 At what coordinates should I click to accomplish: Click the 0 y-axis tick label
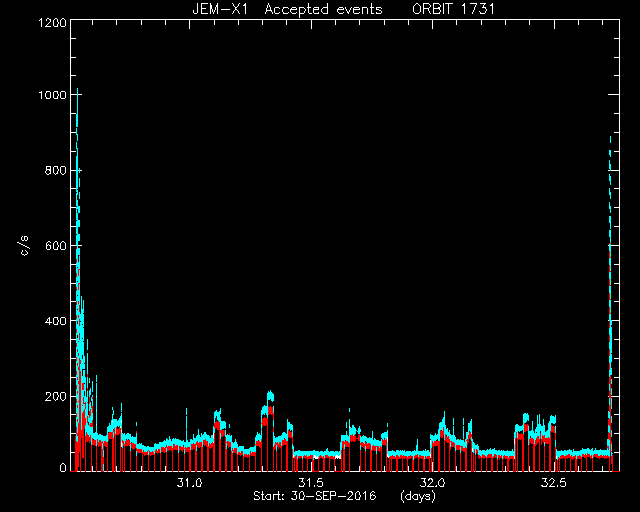click(x=63, y=467)
